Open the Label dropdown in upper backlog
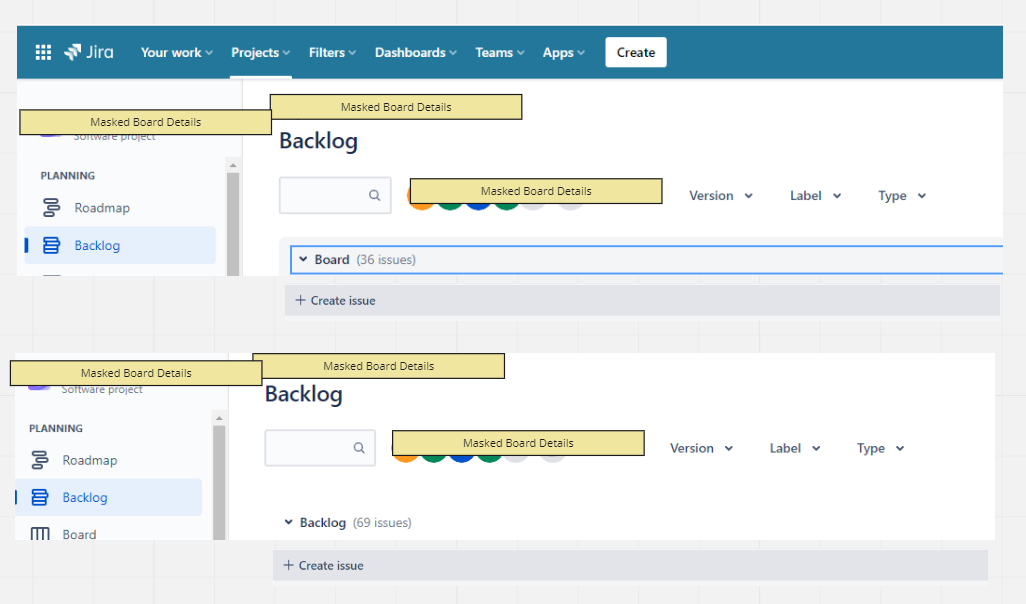 [x=815, y=196]
